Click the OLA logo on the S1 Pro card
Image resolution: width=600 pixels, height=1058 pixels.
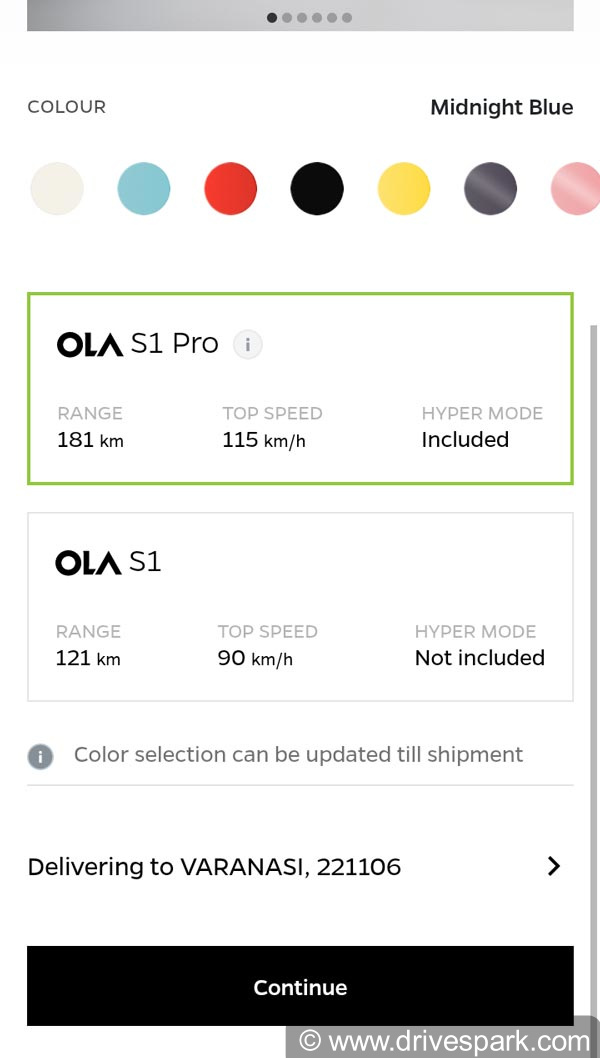tap(88, 344)
